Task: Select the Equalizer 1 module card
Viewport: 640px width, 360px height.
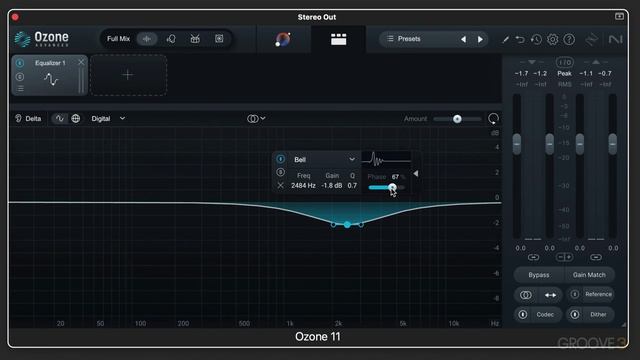Action: pyautogui.click(x=50, y=76)
